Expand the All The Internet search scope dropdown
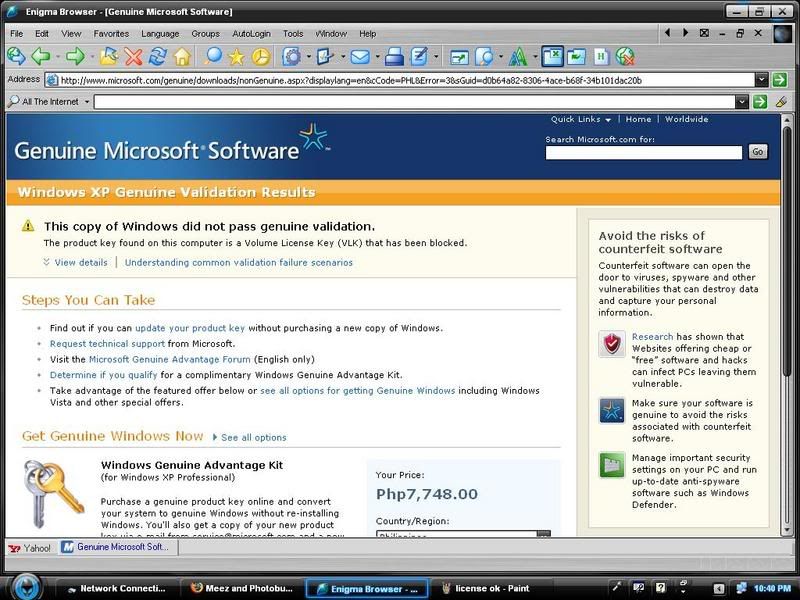 click(87, 102)
